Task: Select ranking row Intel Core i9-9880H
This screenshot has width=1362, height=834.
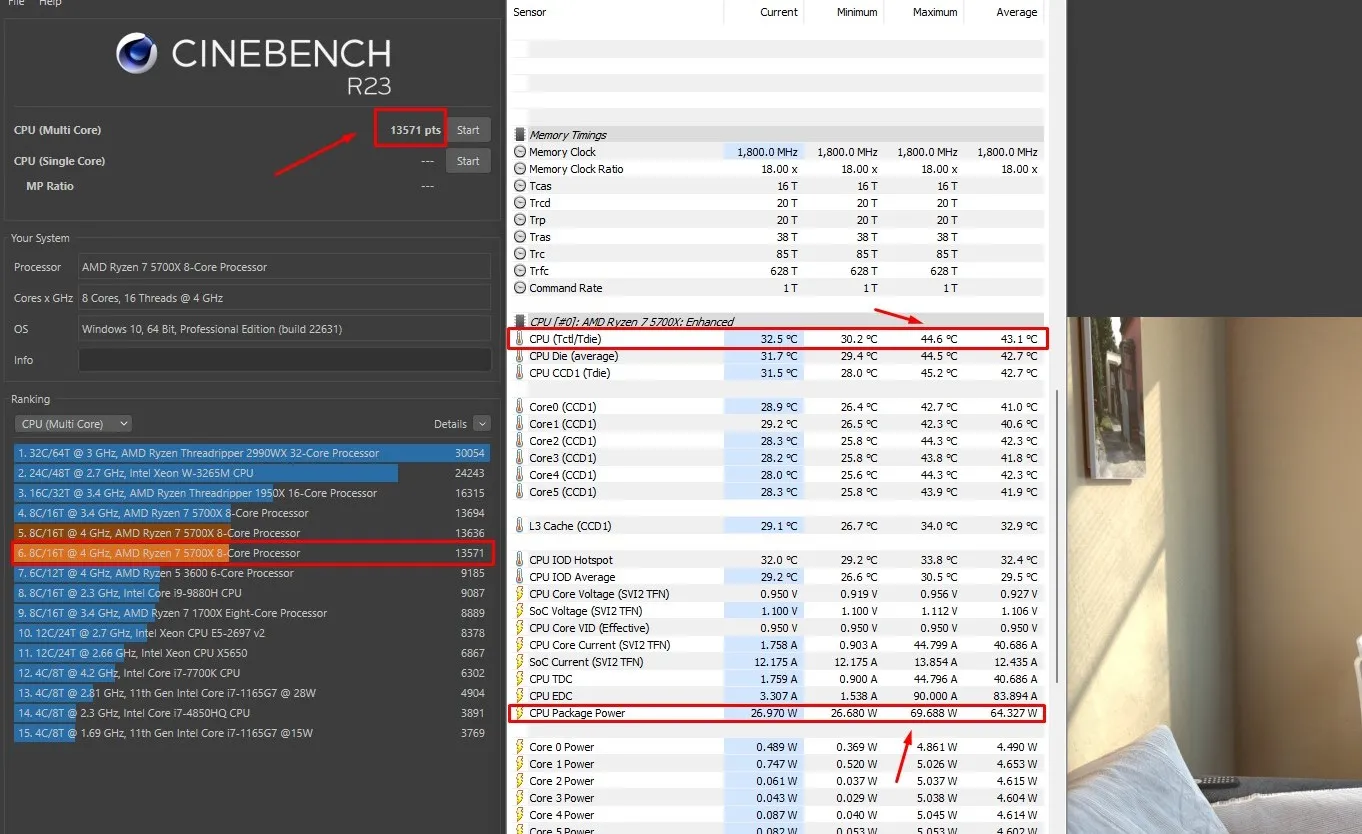Action: [252, 593]
